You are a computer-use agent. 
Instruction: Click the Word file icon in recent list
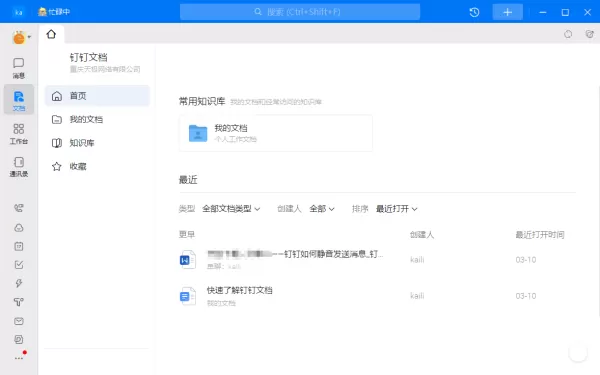pyautogui.click(x=188, y=260)
